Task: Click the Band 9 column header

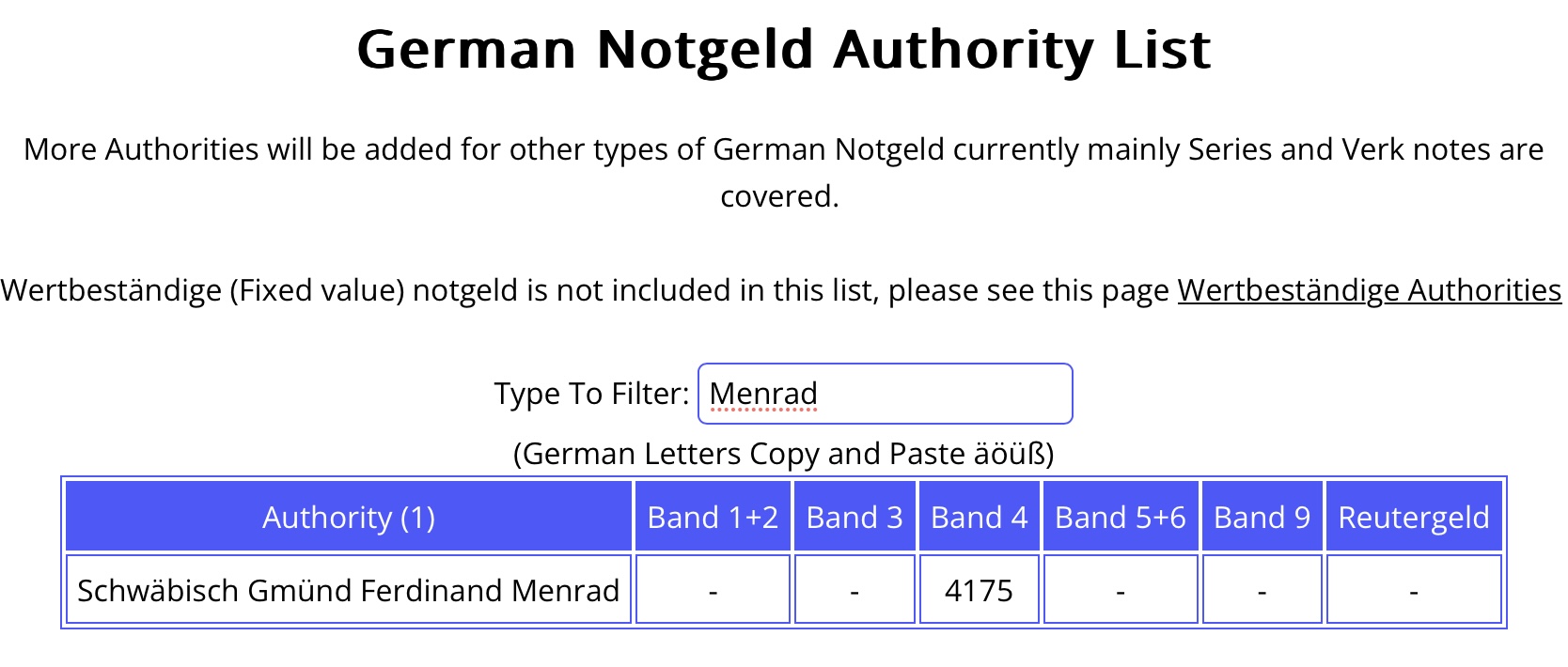Action: tap(1262, 517)
